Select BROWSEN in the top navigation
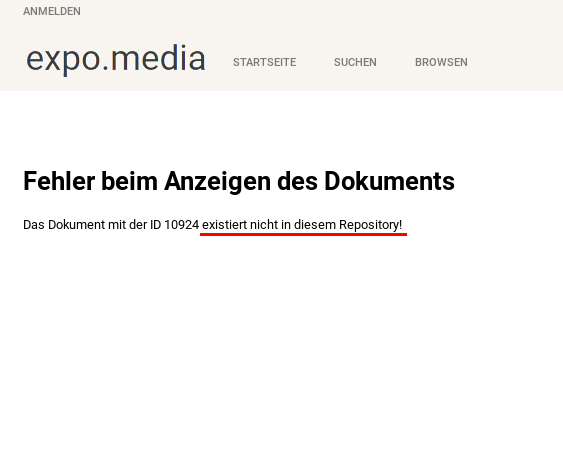The height and width of the screenshot is (466, 563). (441, 62)
